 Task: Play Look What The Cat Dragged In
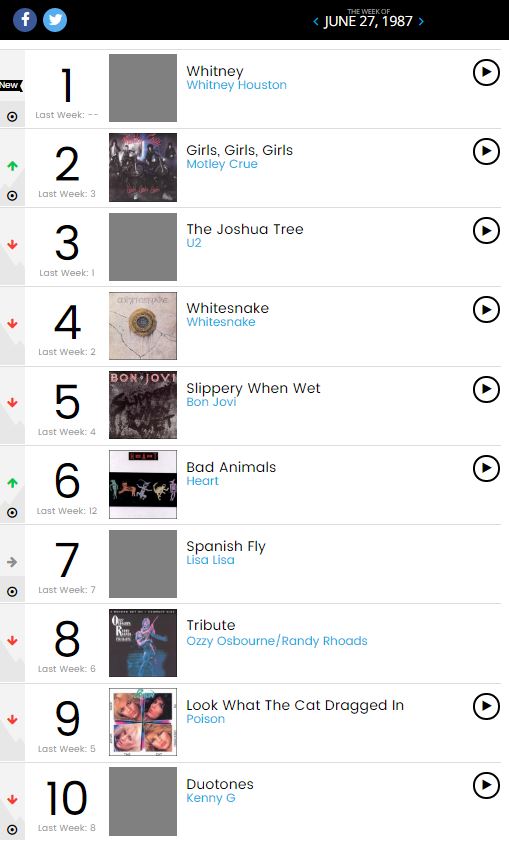[486, 706]
